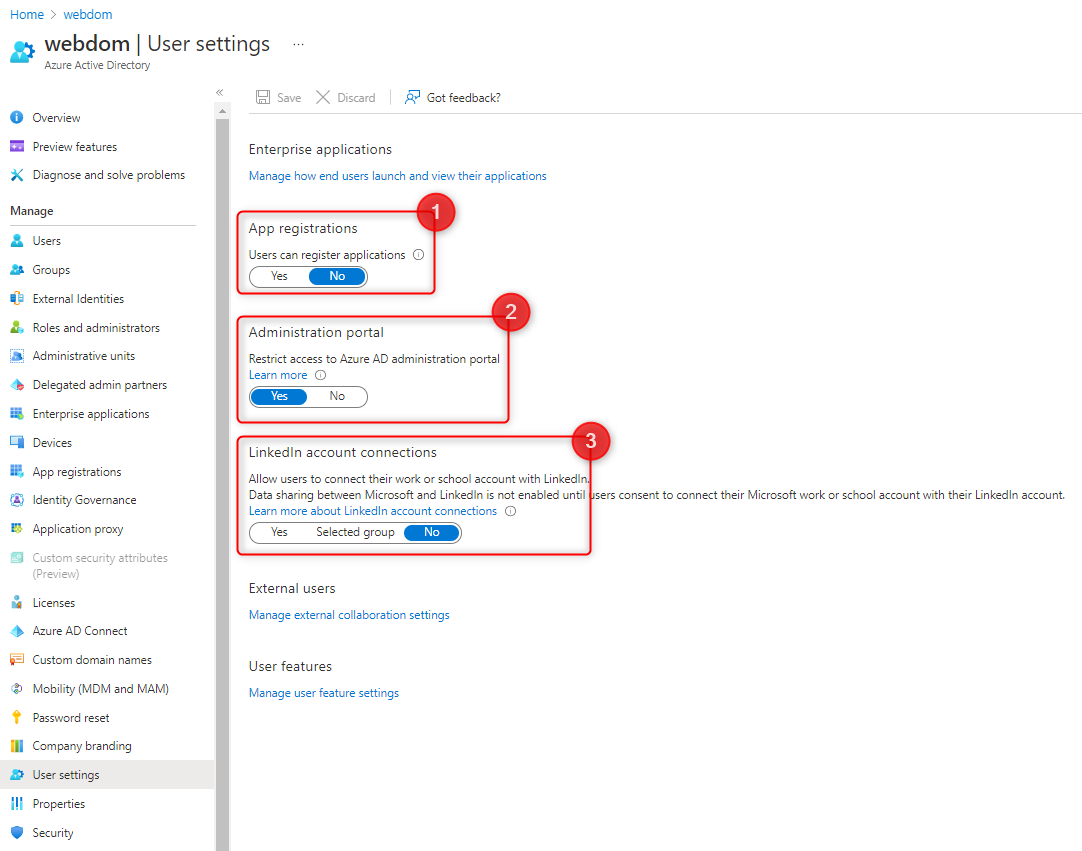This screenshot has height=851, width=1082.
Task: Click the Azure AD Connect diamond icon
Action: pos(17,631)
